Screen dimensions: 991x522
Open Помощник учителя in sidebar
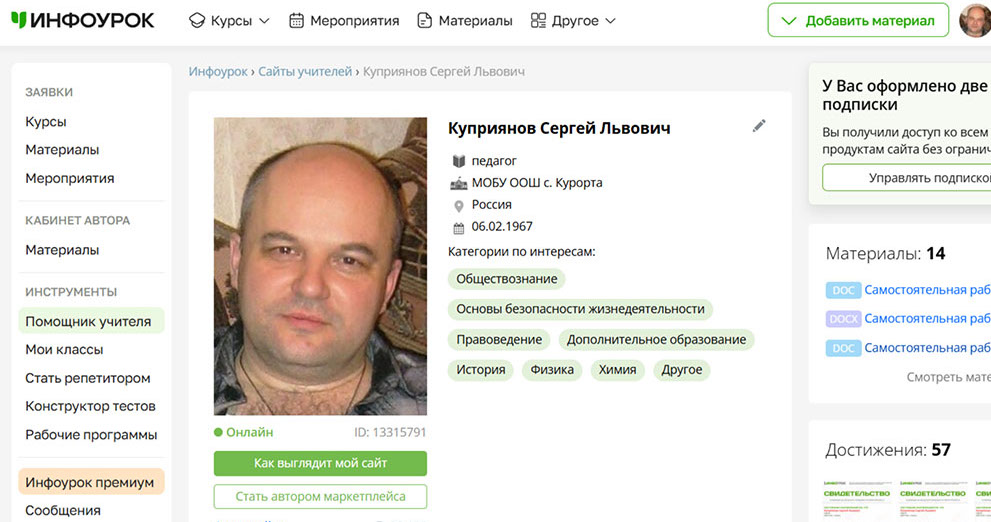point(91,321)
